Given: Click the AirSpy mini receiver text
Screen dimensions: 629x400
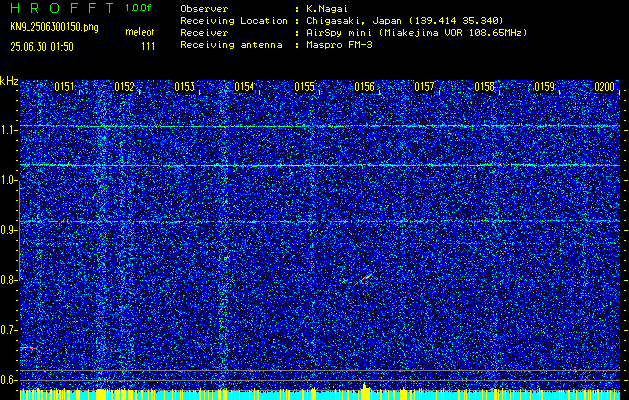Looking at the screenshot, I should coord(416,33).
